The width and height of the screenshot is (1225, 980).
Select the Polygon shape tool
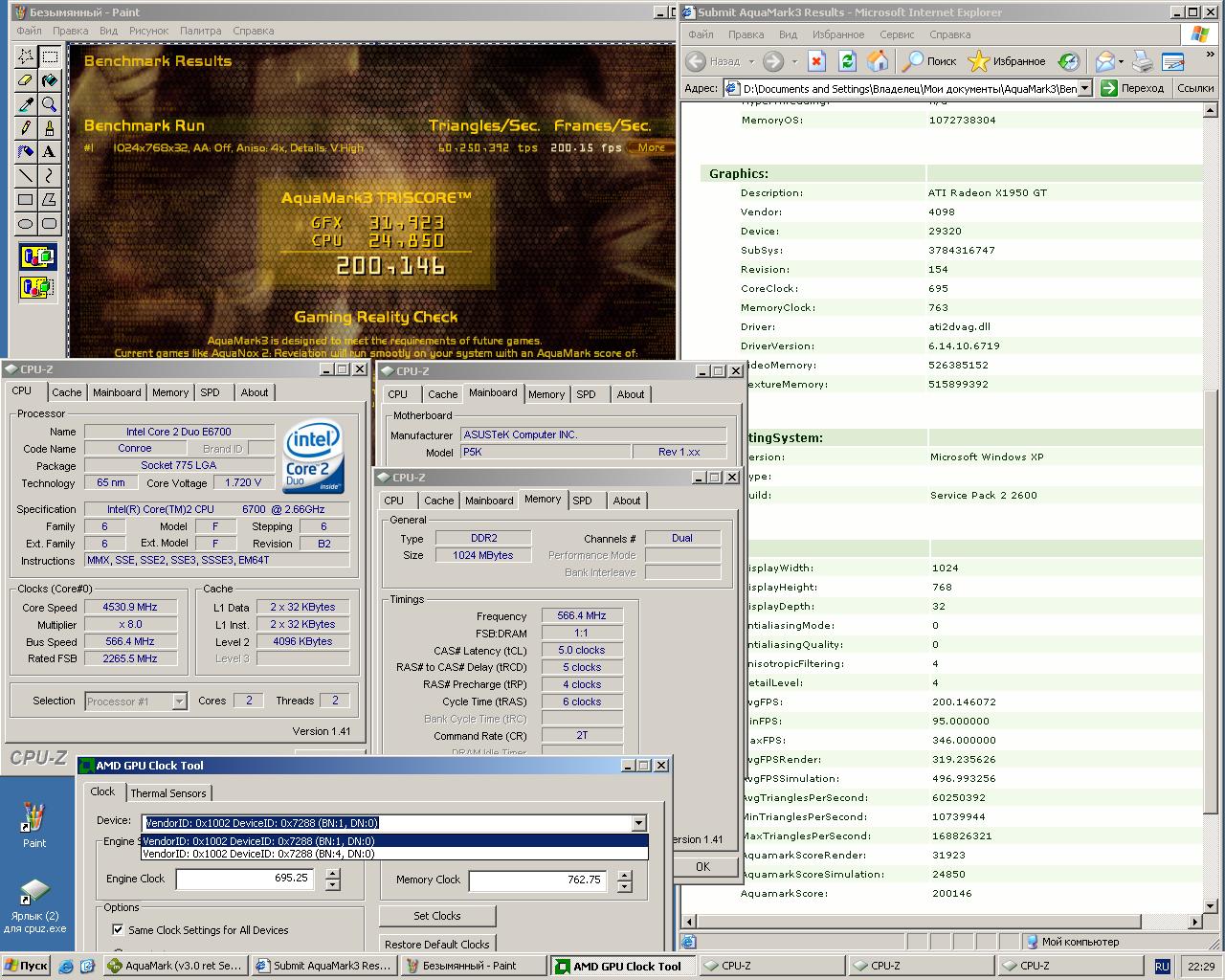tap(50, 199)
